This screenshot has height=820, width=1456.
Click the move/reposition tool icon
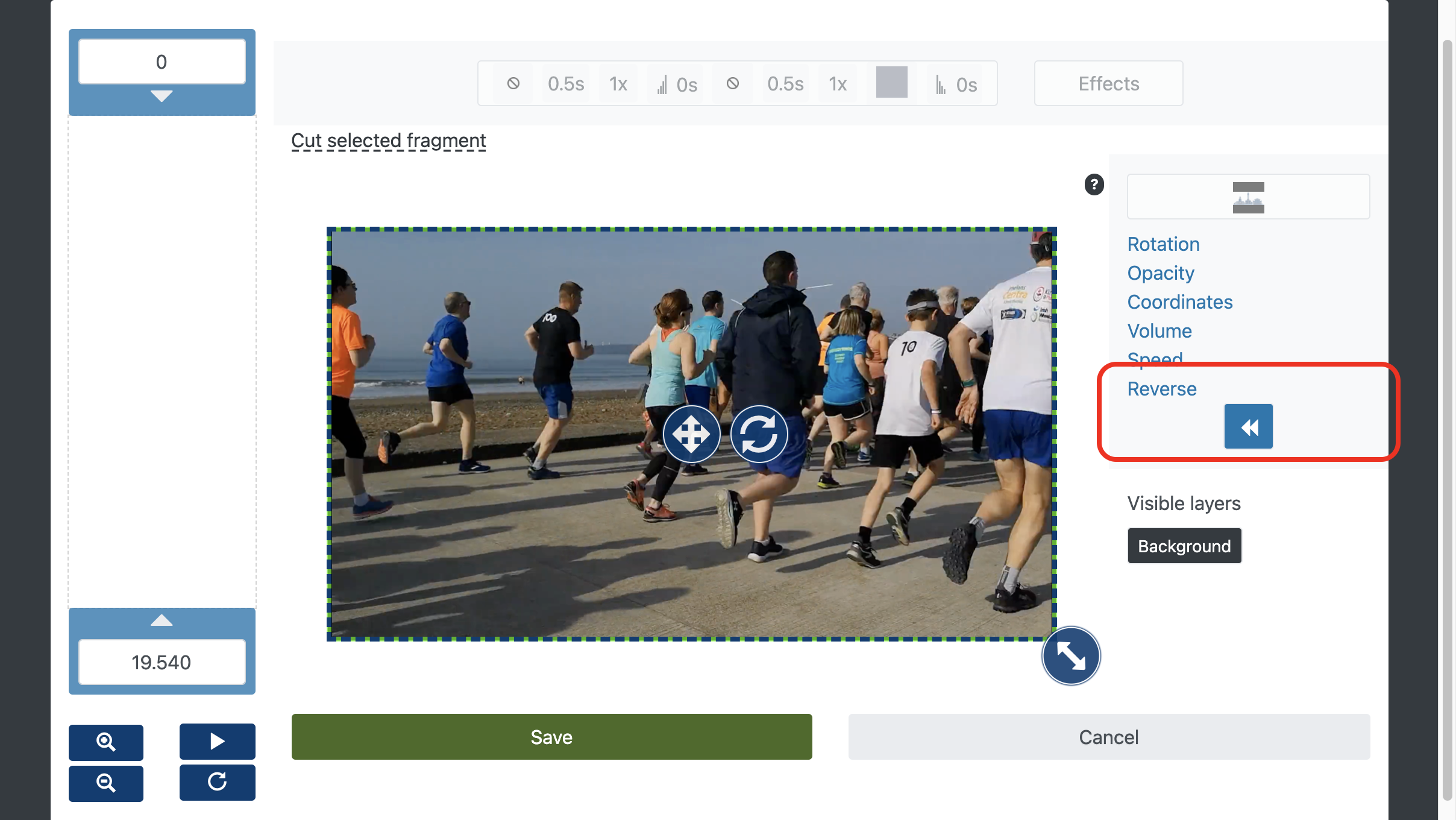point(691,433)
